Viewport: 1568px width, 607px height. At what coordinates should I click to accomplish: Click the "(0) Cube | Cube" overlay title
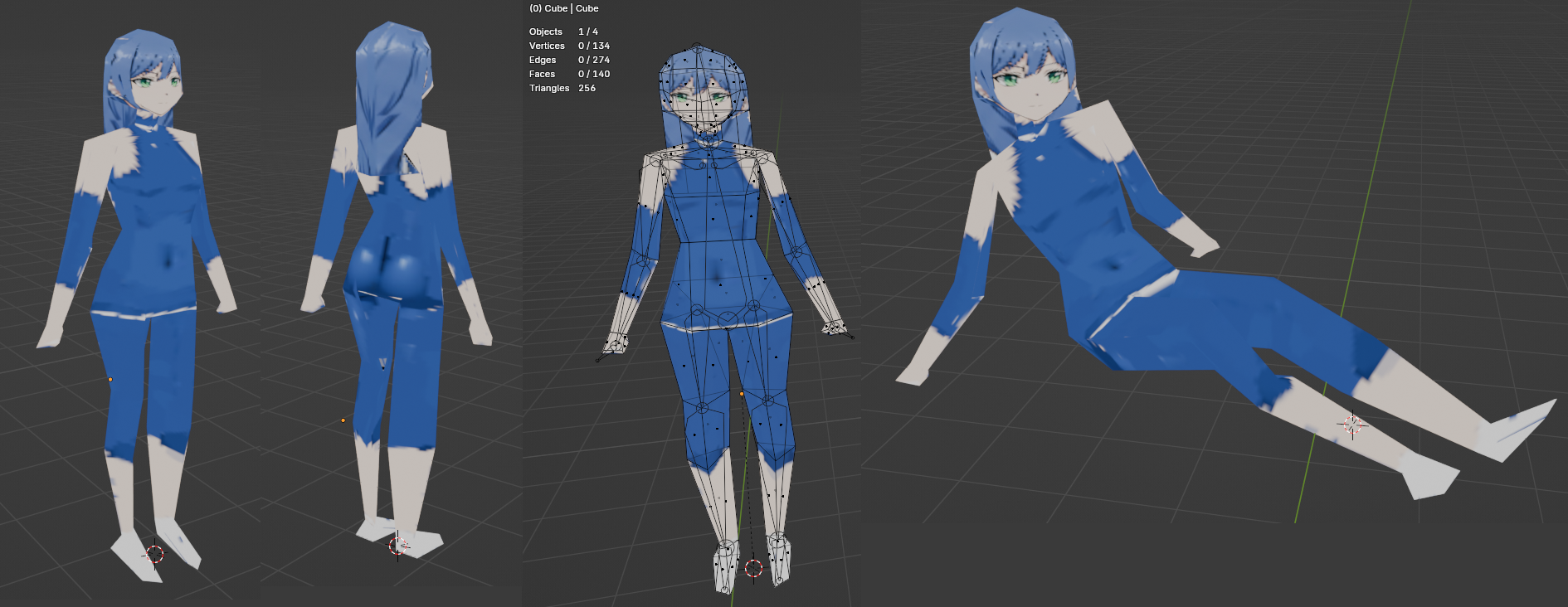563,8
